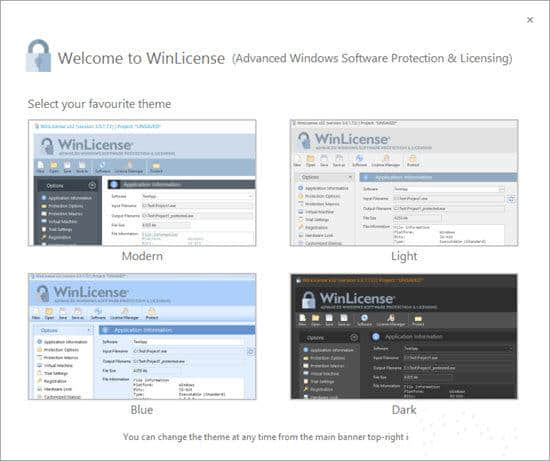
Task: Close the WinLicense welcome dialog
Action: pyautogui.click(x=530, y=20)
